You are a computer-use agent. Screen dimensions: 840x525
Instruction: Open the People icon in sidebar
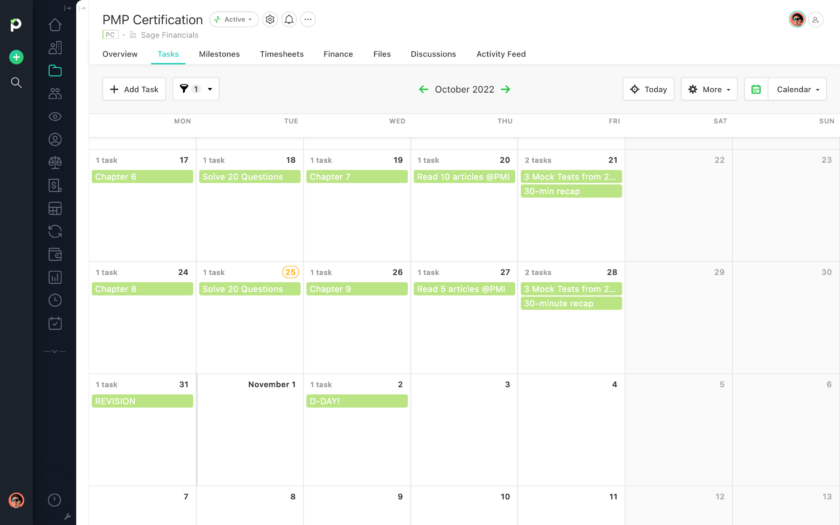[x=55, y=94]
